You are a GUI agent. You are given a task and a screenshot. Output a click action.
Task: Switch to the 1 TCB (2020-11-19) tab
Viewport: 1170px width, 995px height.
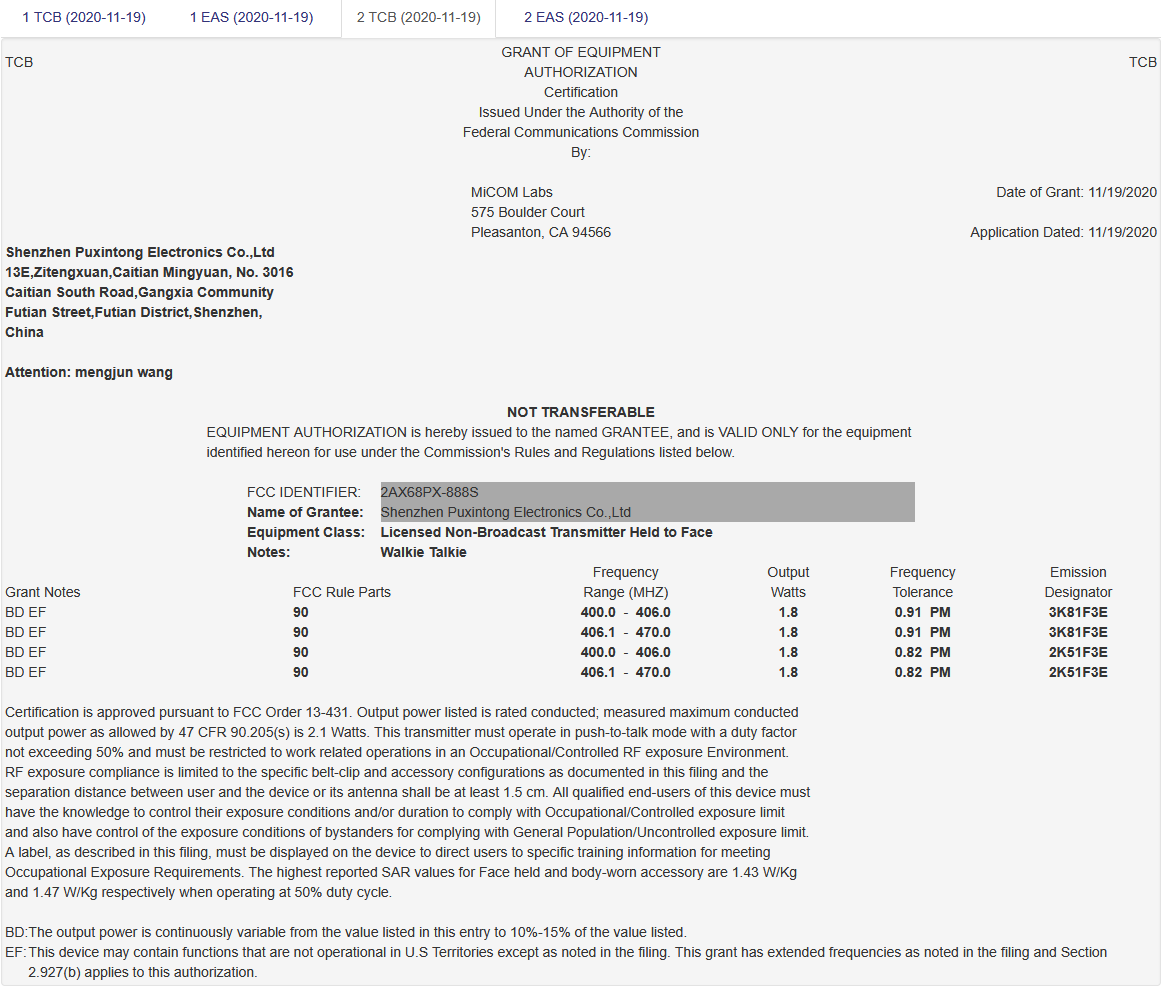pyautogui.click(x=84, y=18)
